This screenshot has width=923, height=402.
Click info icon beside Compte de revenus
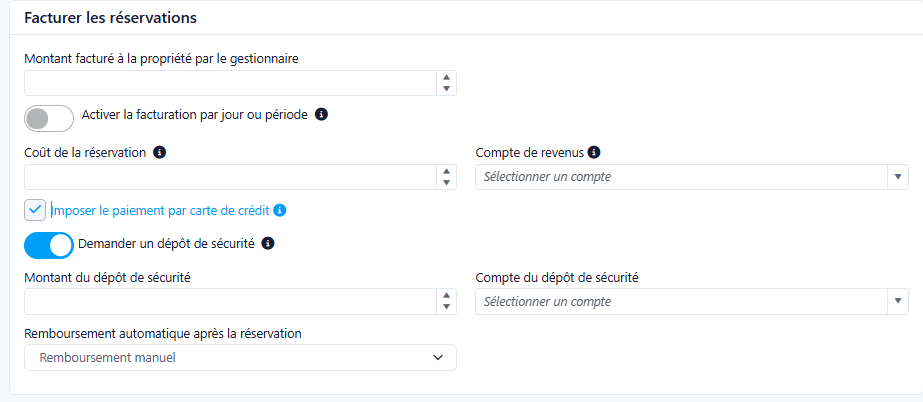tap(594, 152)
